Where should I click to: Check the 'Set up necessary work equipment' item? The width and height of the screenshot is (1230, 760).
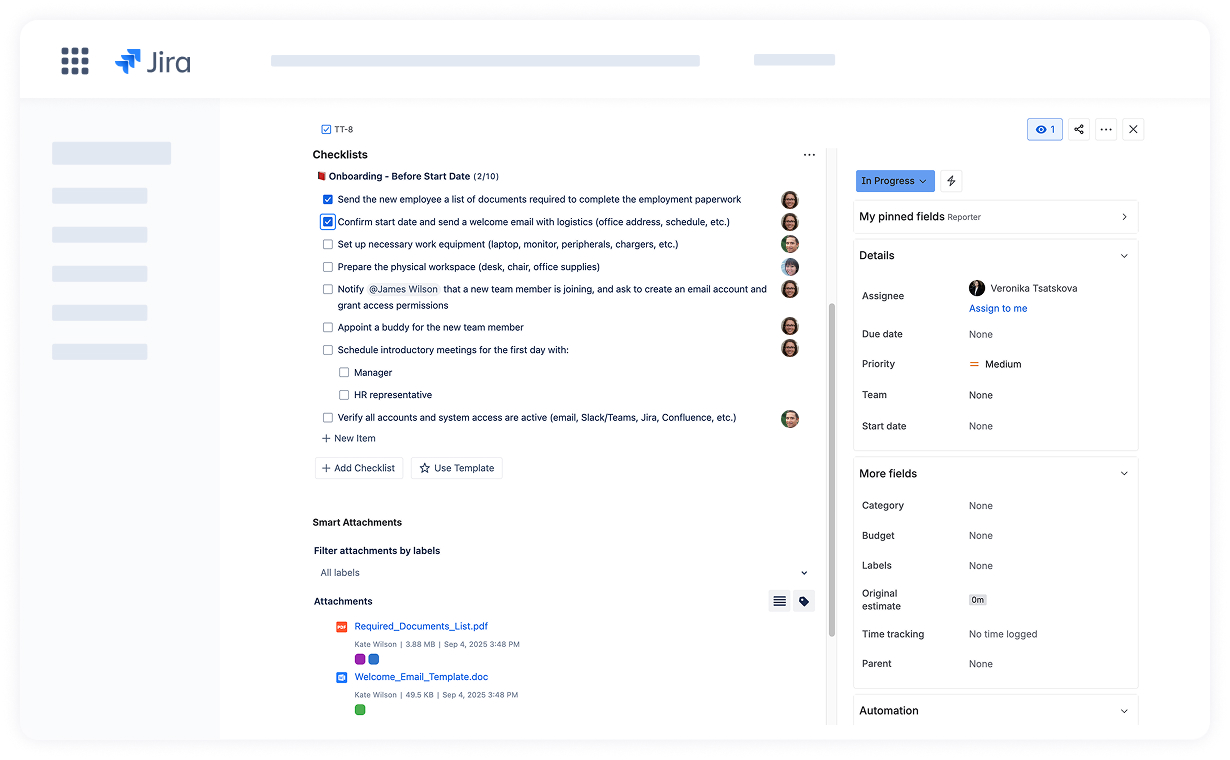click(x=327, y=244)
